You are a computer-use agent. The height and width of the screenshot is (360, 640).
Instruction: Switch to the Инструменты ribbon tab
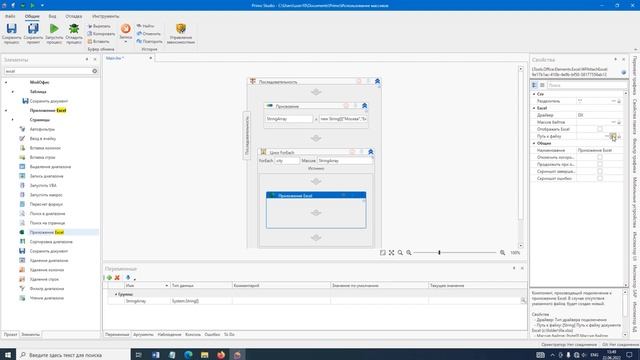(105, 16)
